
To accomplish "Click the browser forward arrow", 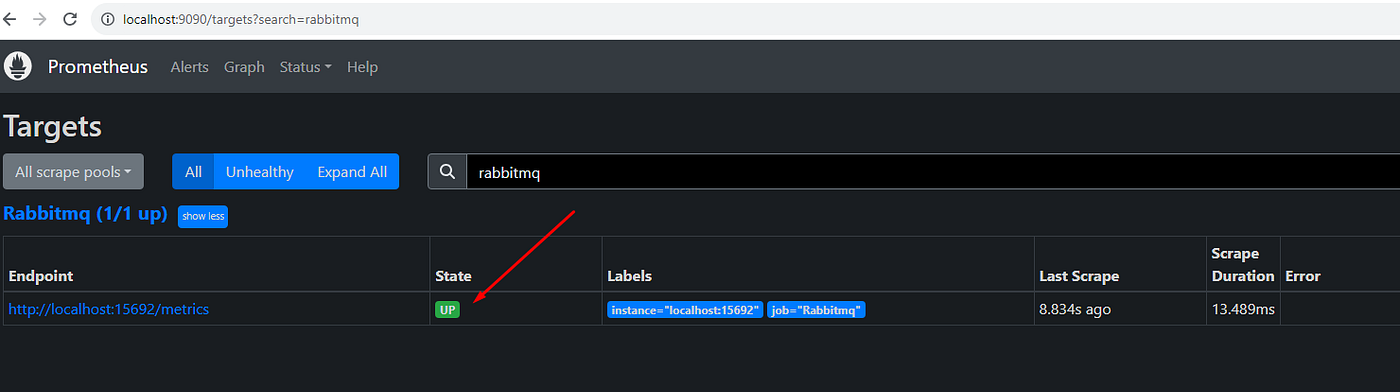I will click(x=39, y=19).
